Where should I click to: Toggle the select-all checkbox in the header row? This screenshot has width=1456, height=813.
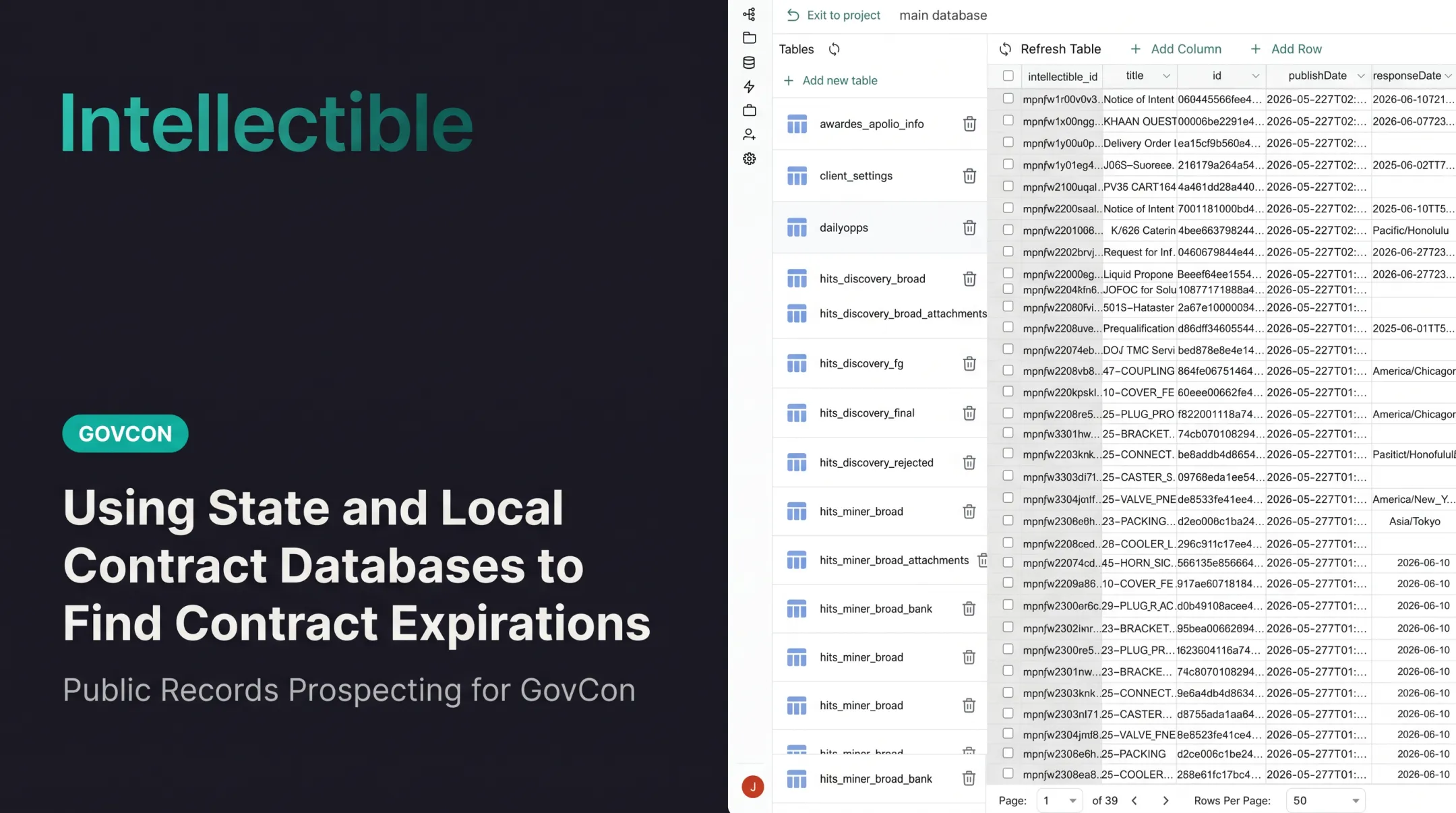[x=1008, y=76]
